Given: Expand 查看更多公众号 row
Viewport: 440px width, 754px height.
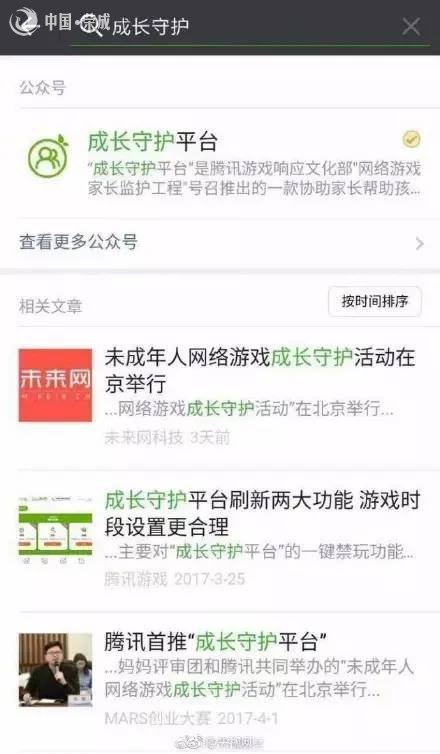Looking at the screenshot, I should point(220,242).
